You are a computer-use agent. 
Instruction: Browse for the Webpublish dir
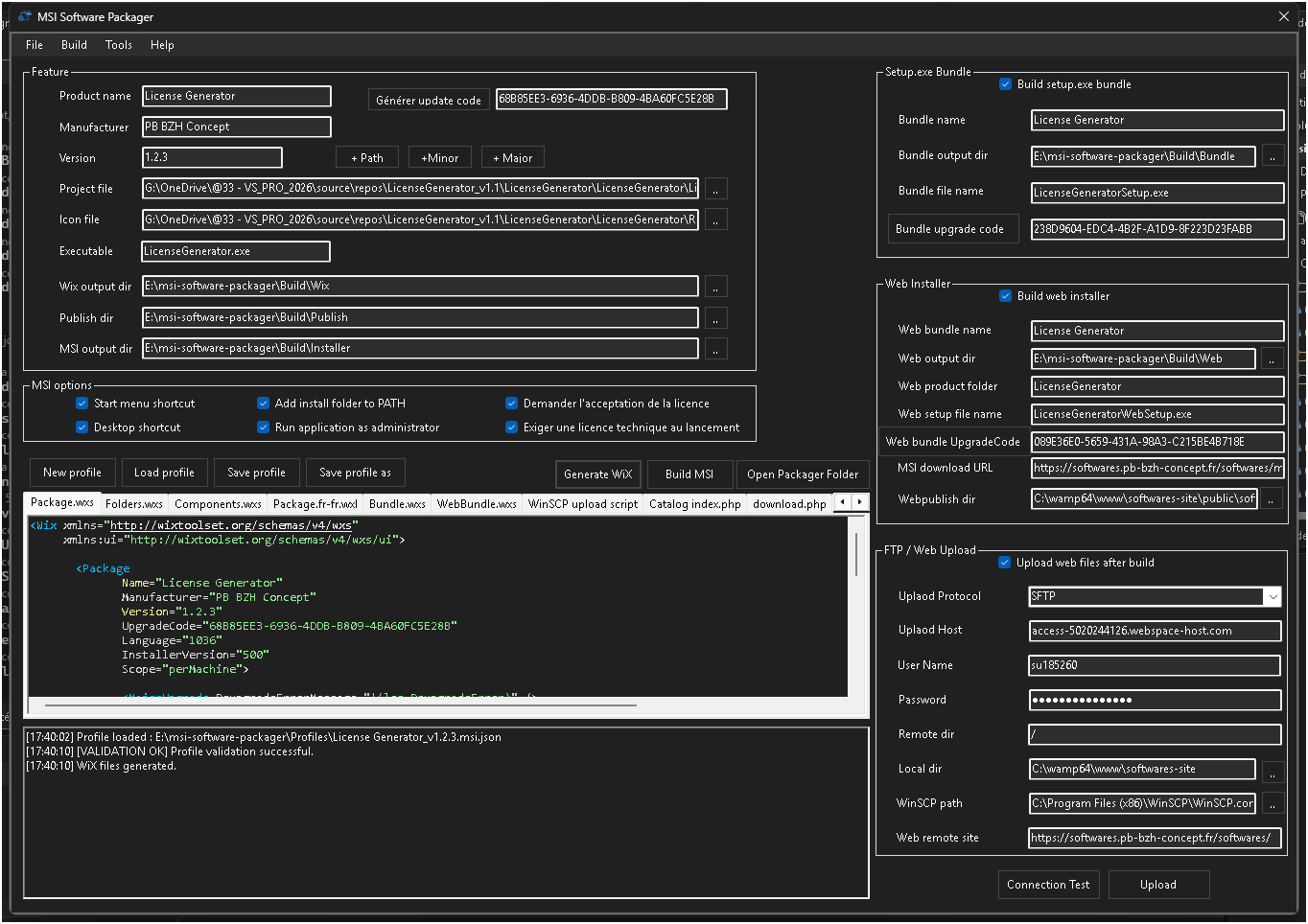pyautogui.click(x=1273, y=499)
